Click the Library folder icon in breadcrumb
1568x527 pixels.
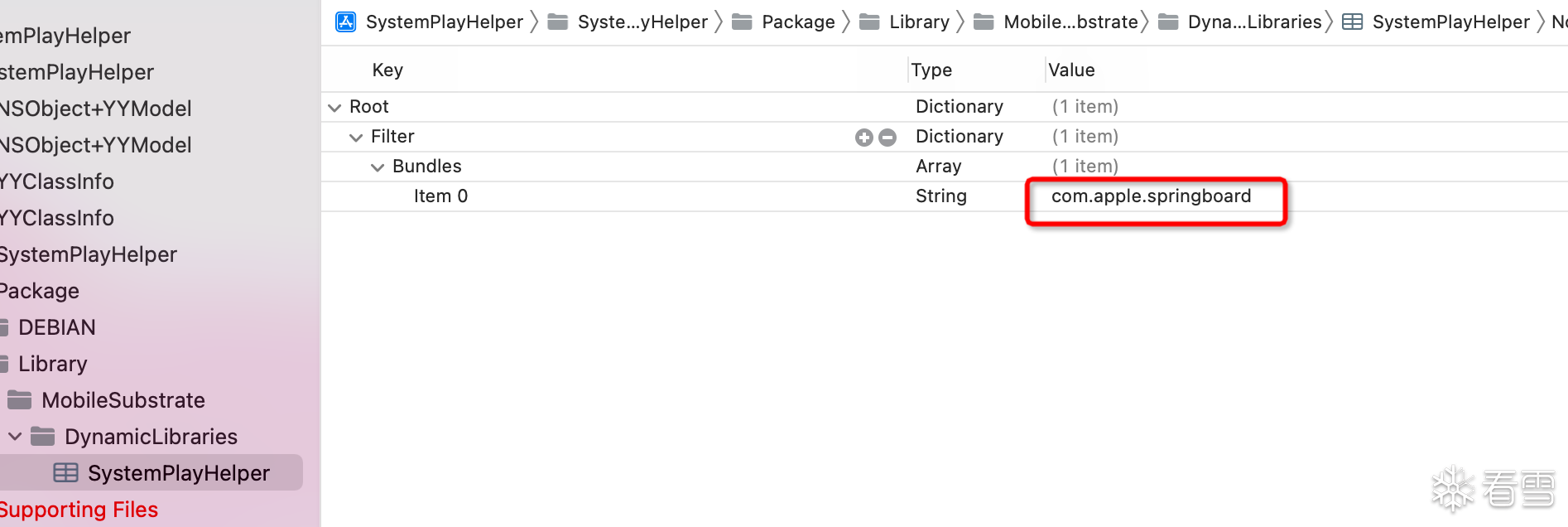click(869, 22)
